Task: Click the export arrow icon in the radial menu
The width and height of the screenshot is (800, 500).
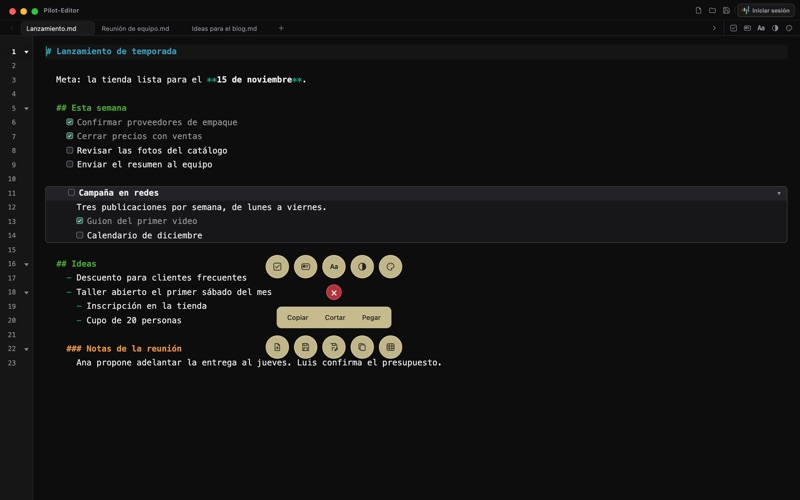Action: 334,347
